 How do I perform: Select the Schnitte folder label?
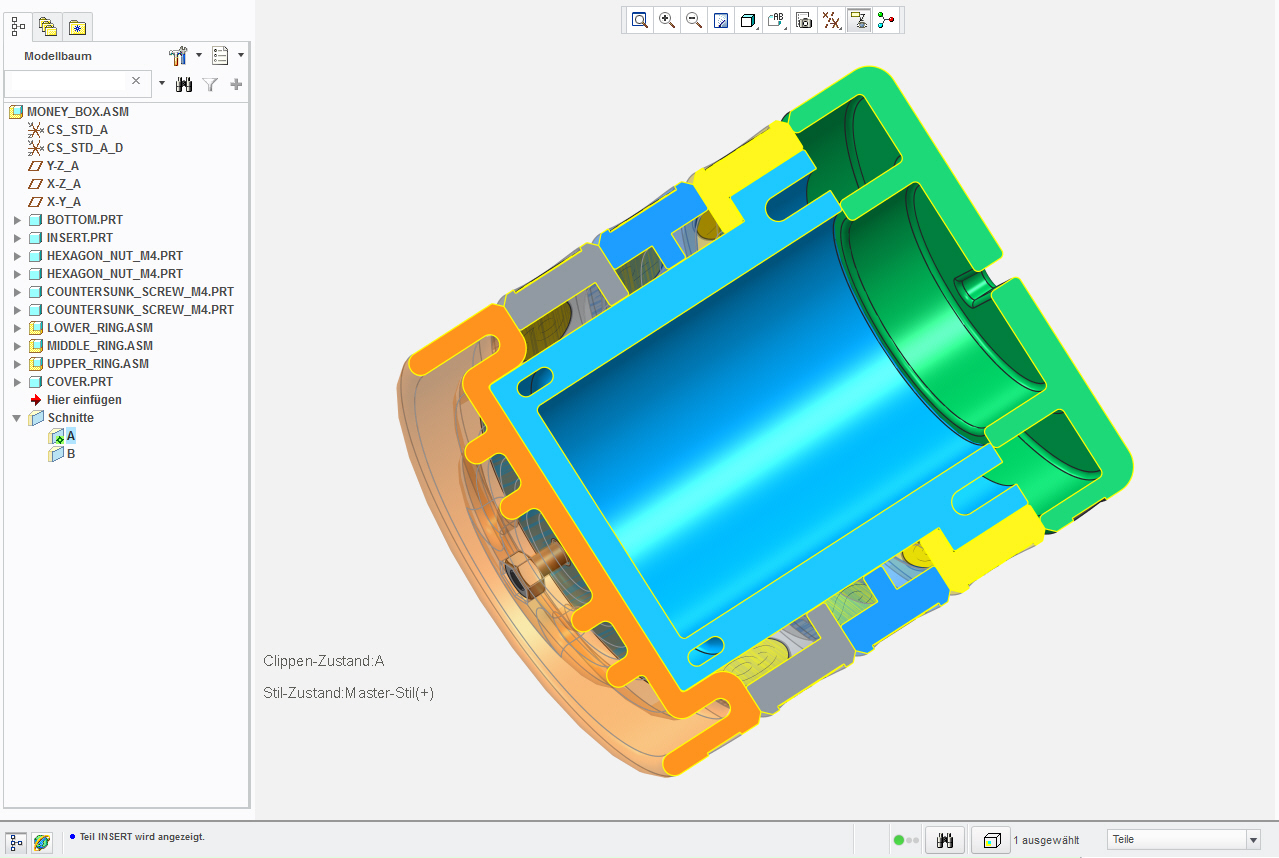[x=70, y=418]
